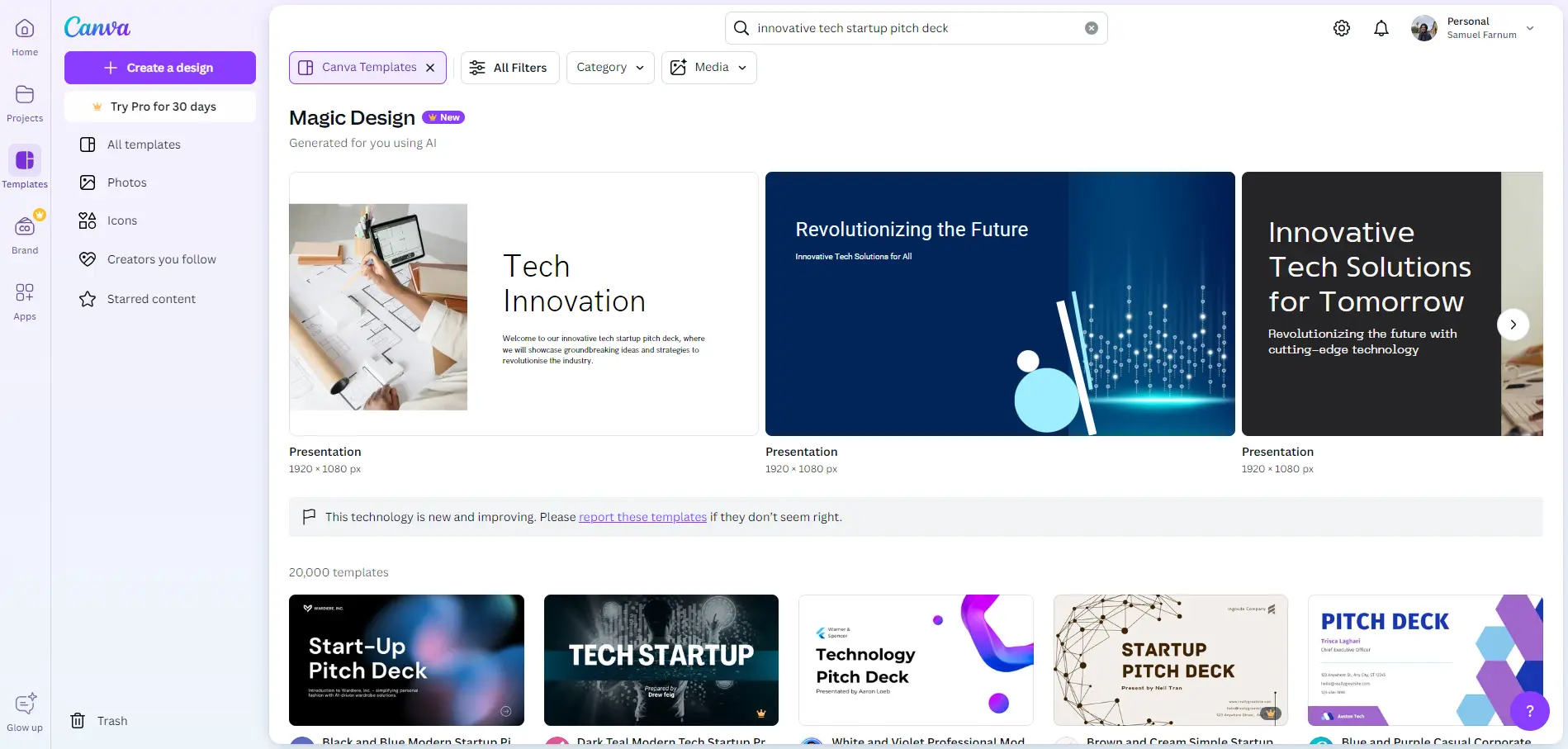Click the Canva Templates filter chip label
The width and height of the screenshot is (1568, 749).
pyautogui.click(x=369, y=67)
